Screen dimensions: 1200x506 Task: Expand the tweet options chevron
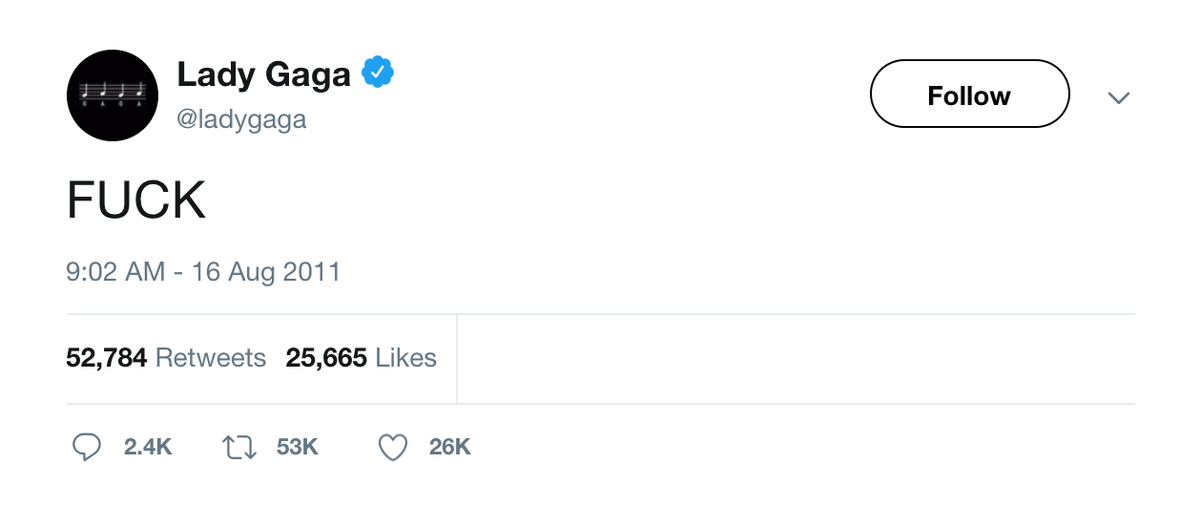tap(1119, 97)
